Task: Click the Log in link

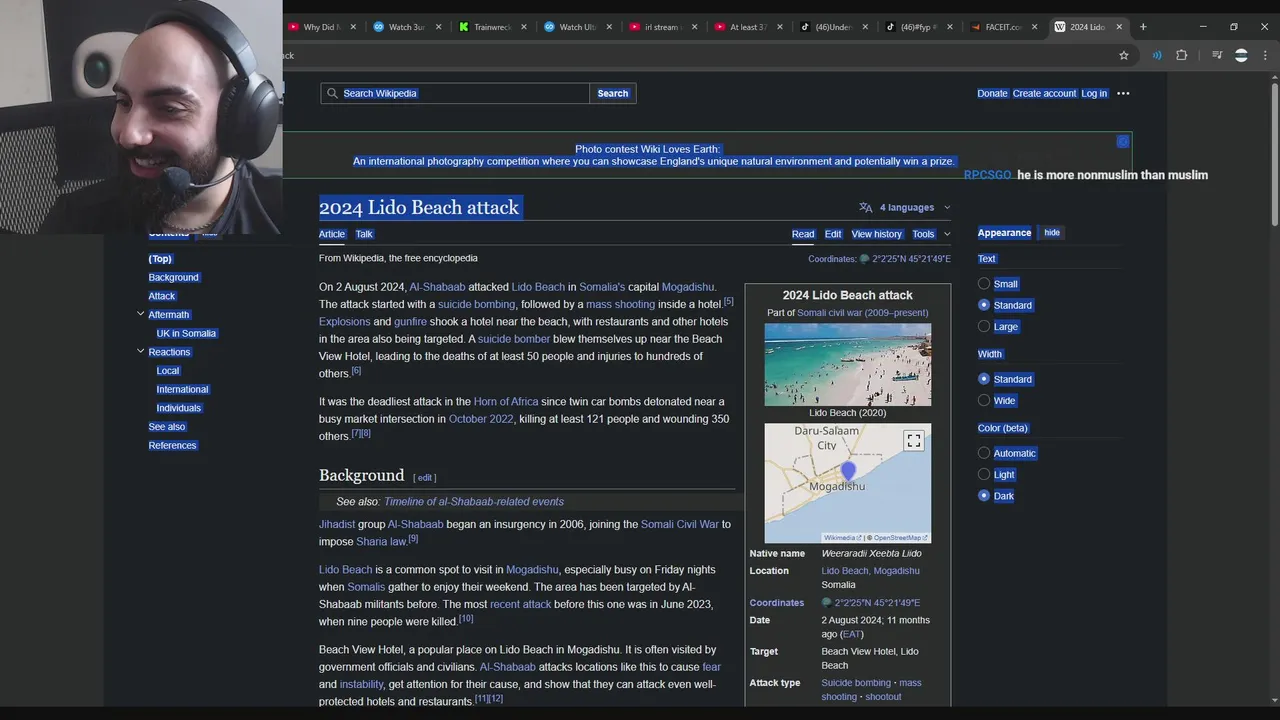Action: 1094,93
